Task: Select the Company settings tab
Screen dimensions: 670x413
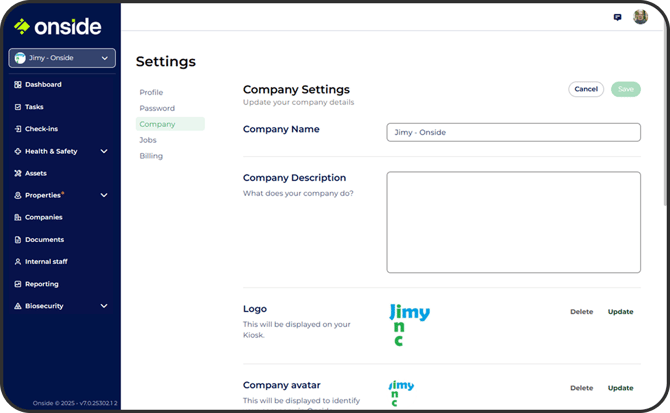Action: click(170, 124)
